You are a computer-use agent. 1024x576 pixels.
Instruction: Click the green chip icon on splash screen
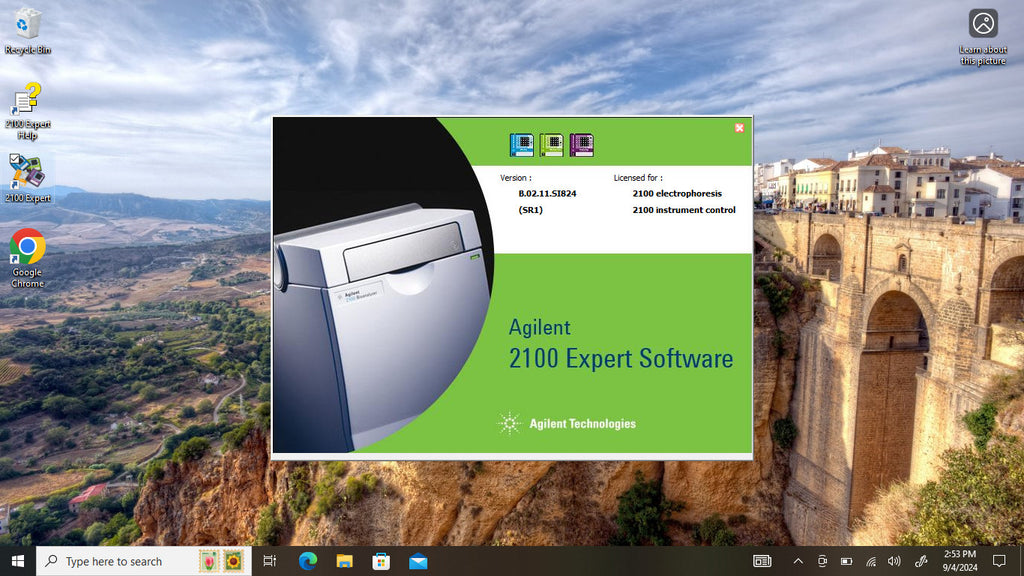pos(551,145)
